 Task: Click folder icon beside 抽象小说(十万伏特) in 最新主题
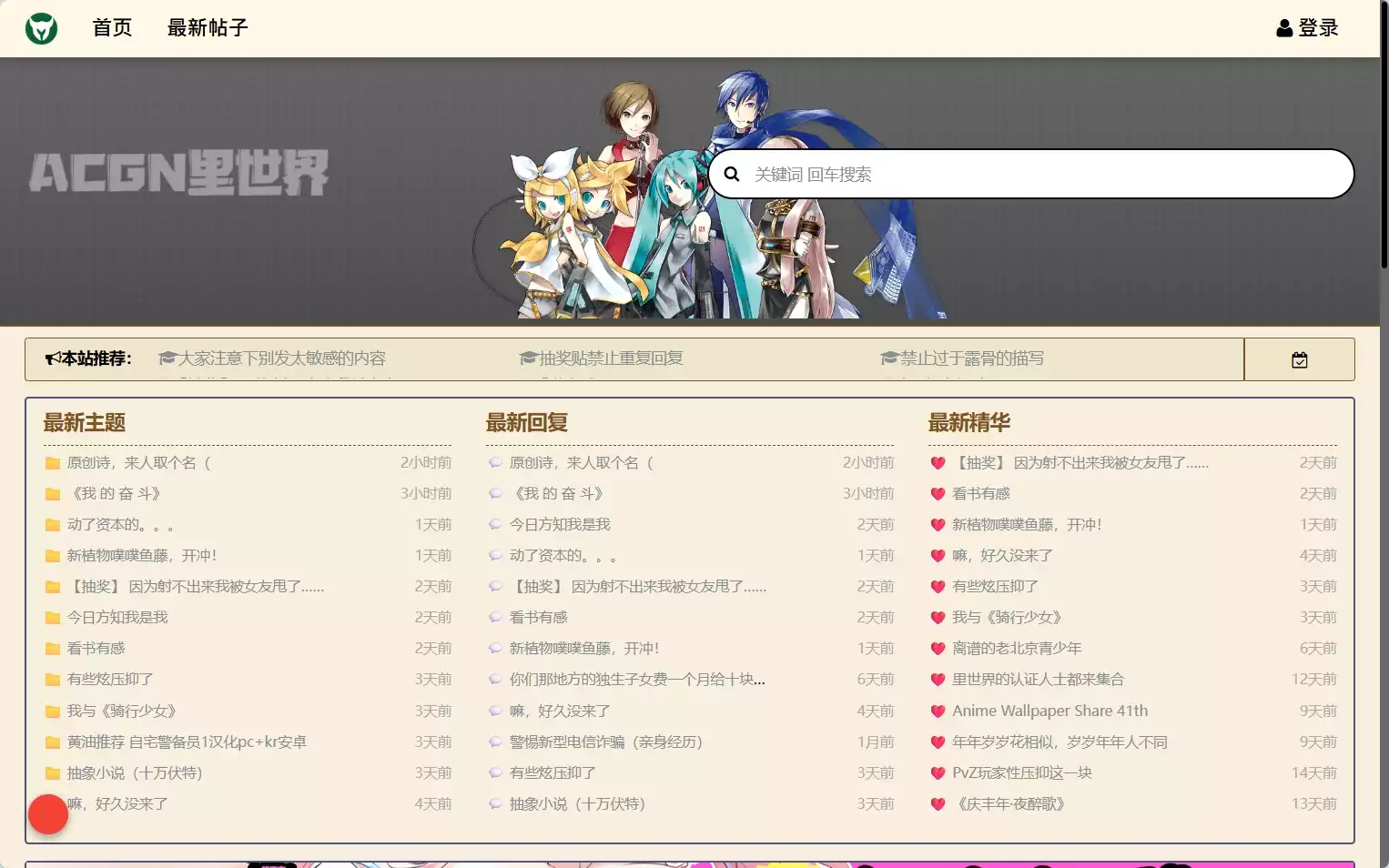(x=53, y=773)
